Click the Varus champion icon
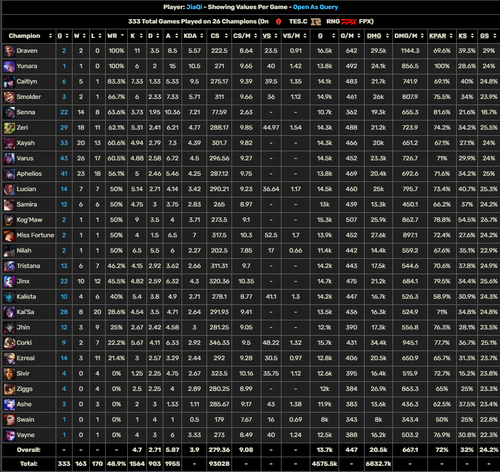 click(x=9, y=158)
